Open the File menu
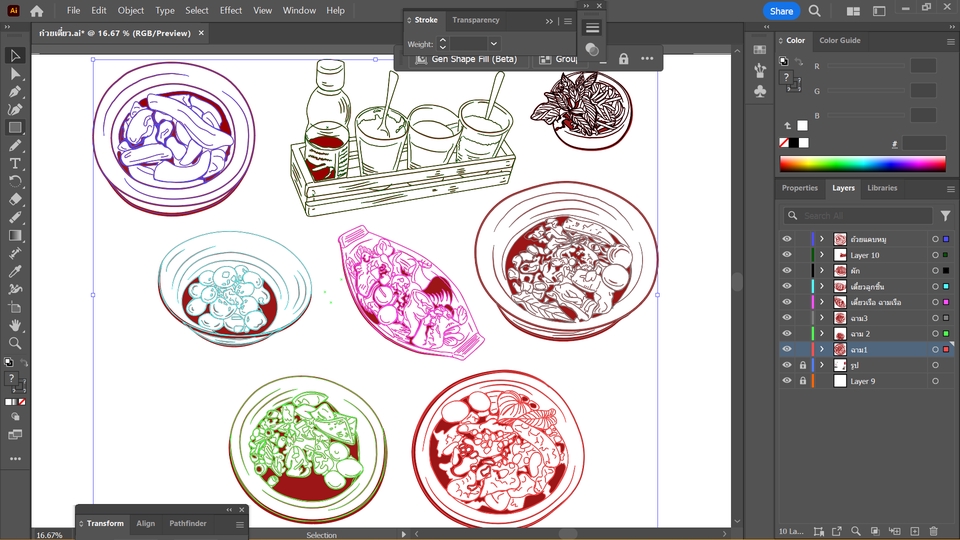The height and width of the screenshot is (540, 960). 73,10
